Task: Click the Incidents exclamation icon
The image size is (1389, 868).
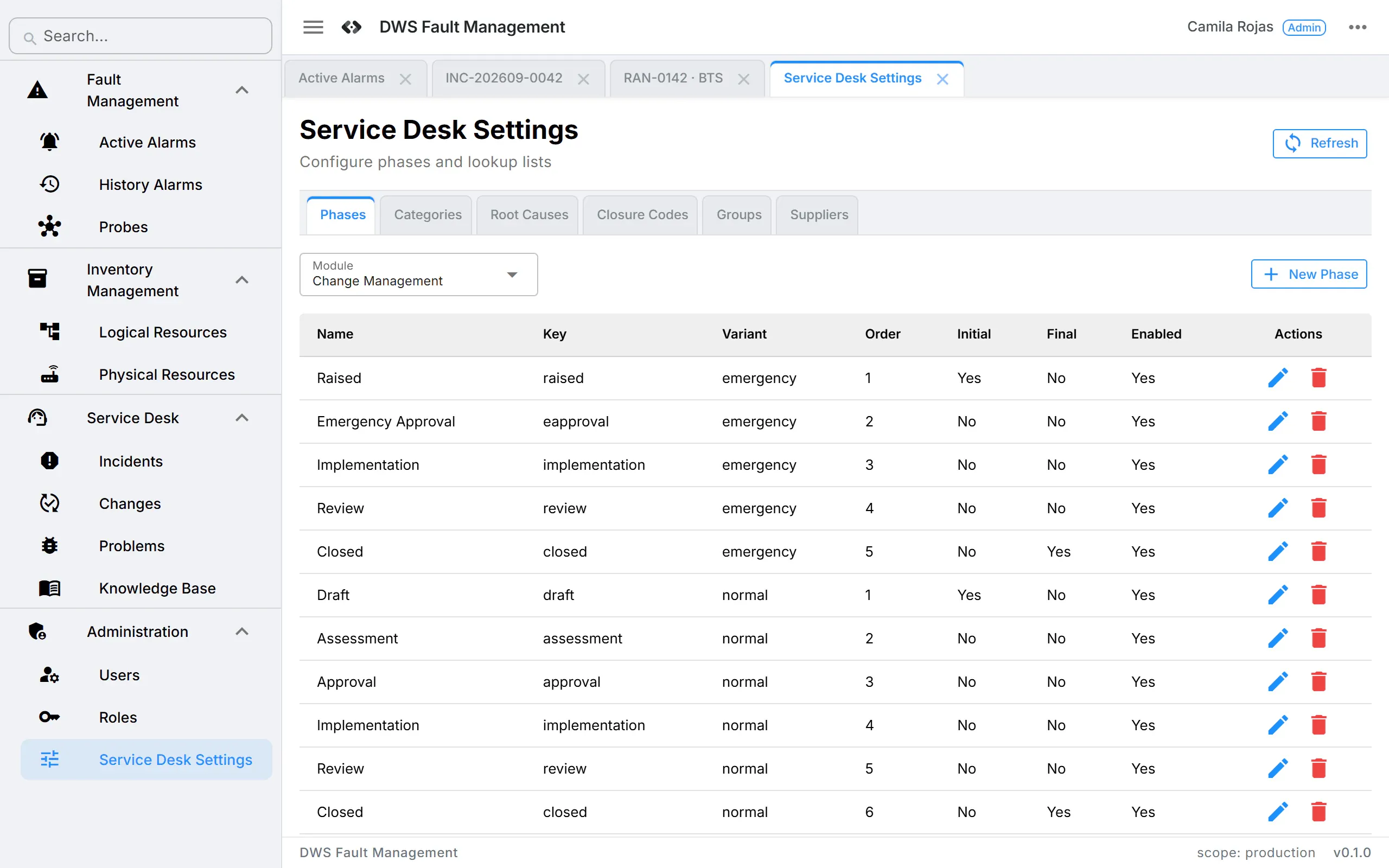Action: 49,461
